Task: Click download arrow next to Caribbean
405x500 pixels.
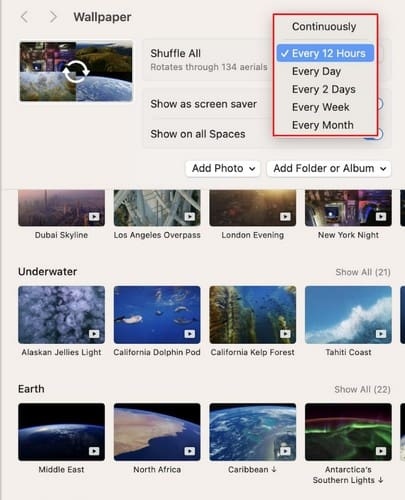Action: pyautogui.click(x=274, y=469)
